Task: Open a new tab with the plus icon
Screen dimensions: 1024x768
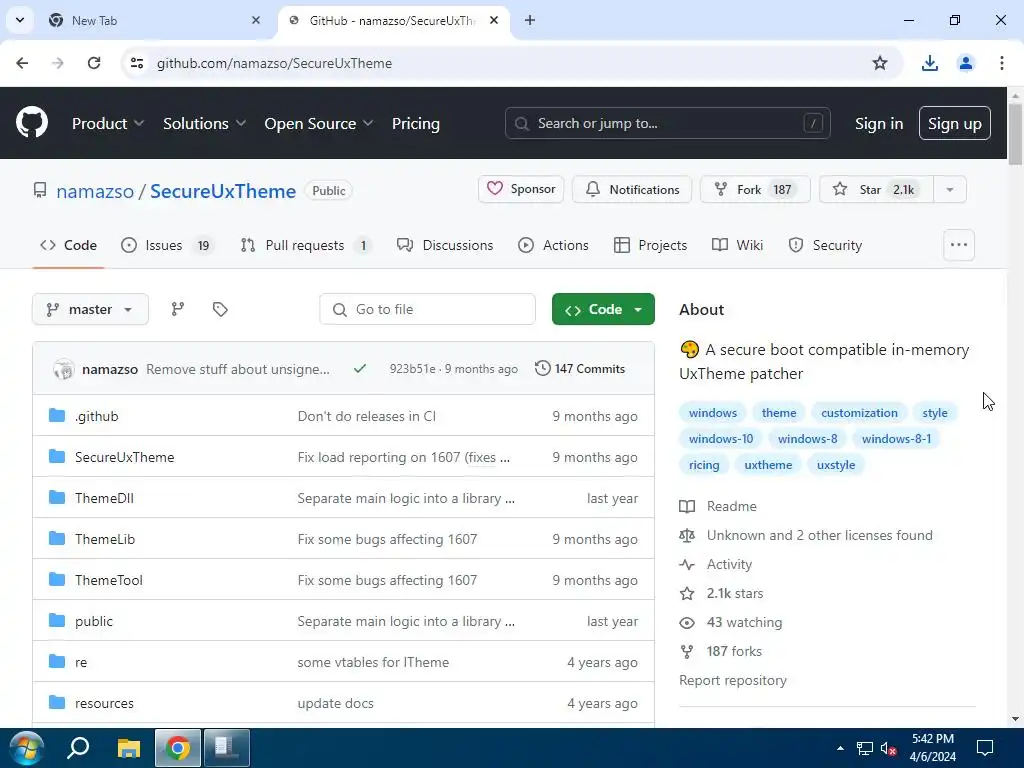Action: [x=530, y=20]
